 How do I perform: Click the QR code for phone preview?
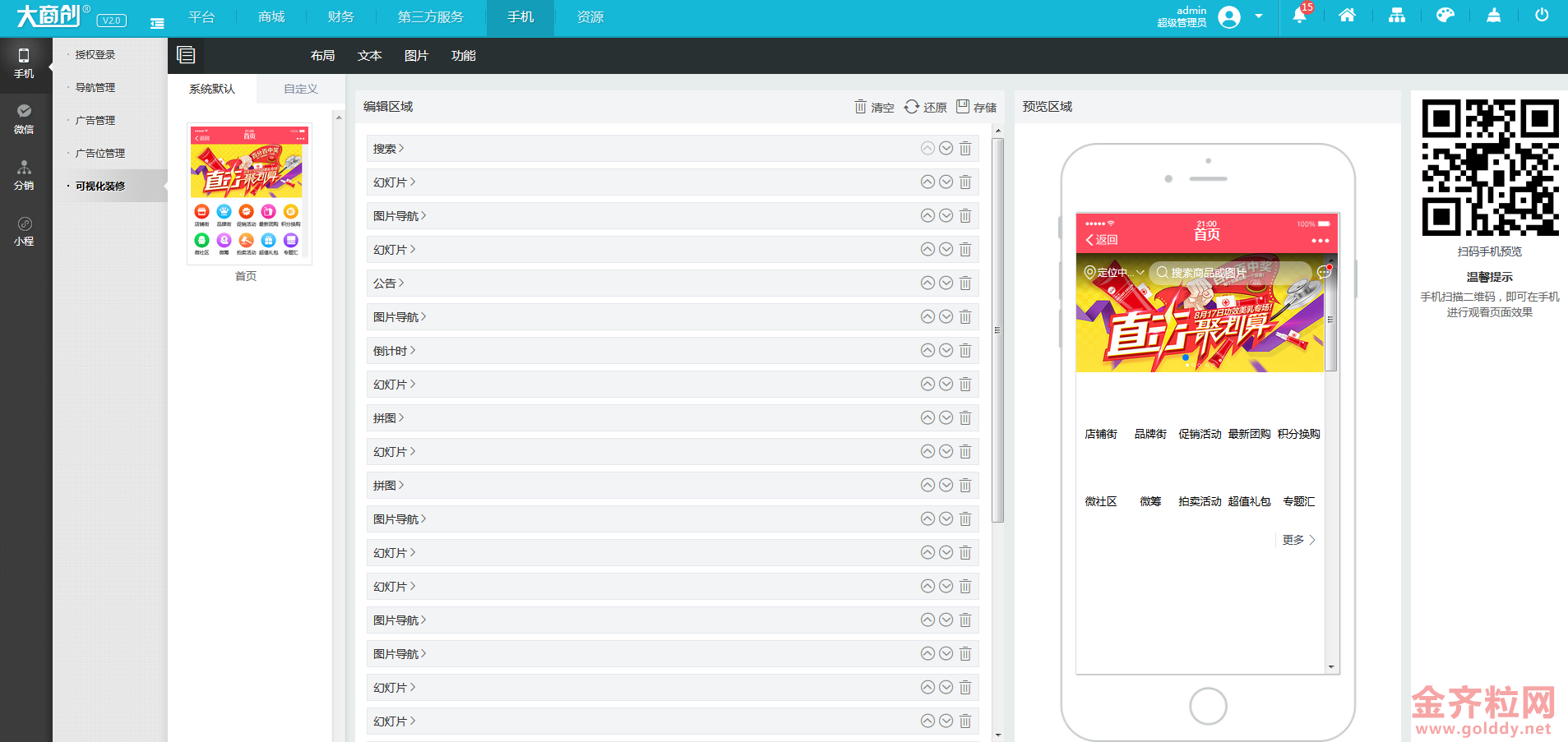click(x=1490, y=167)
